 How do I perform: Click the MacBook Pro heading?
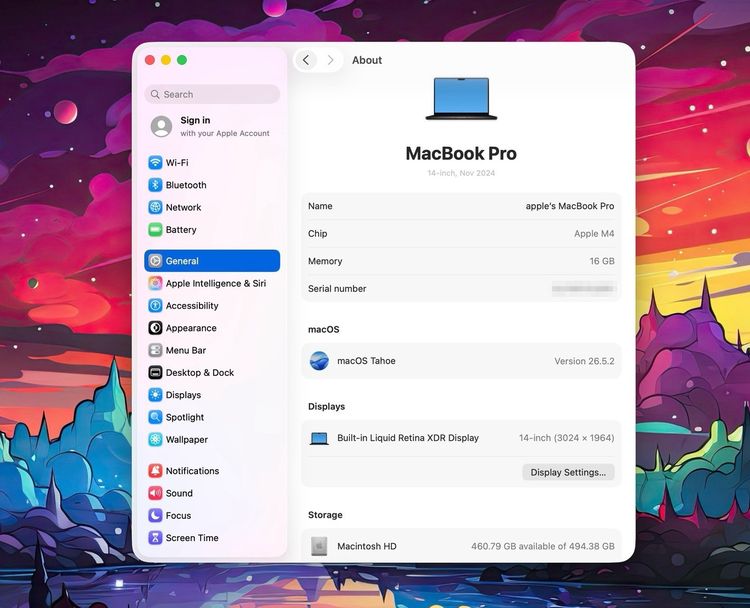pyautogui.click(x=461, y=154)
